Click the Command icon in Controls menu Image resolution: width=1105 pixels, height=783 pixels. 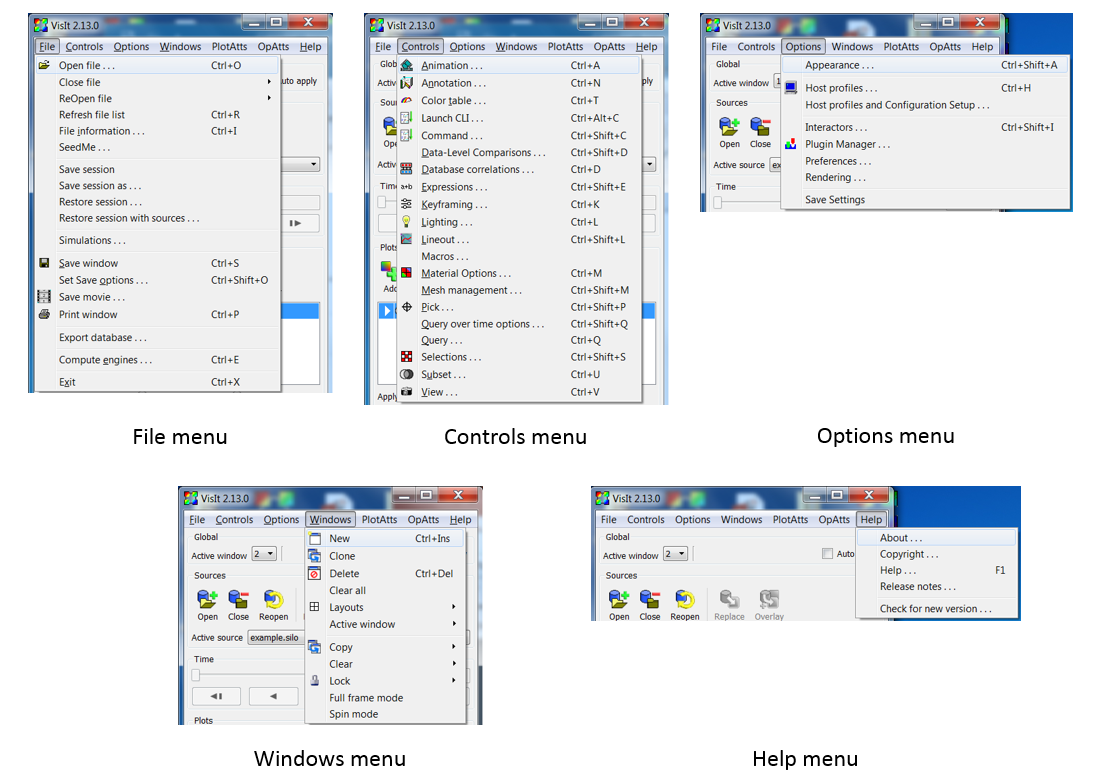pos(407,135)
